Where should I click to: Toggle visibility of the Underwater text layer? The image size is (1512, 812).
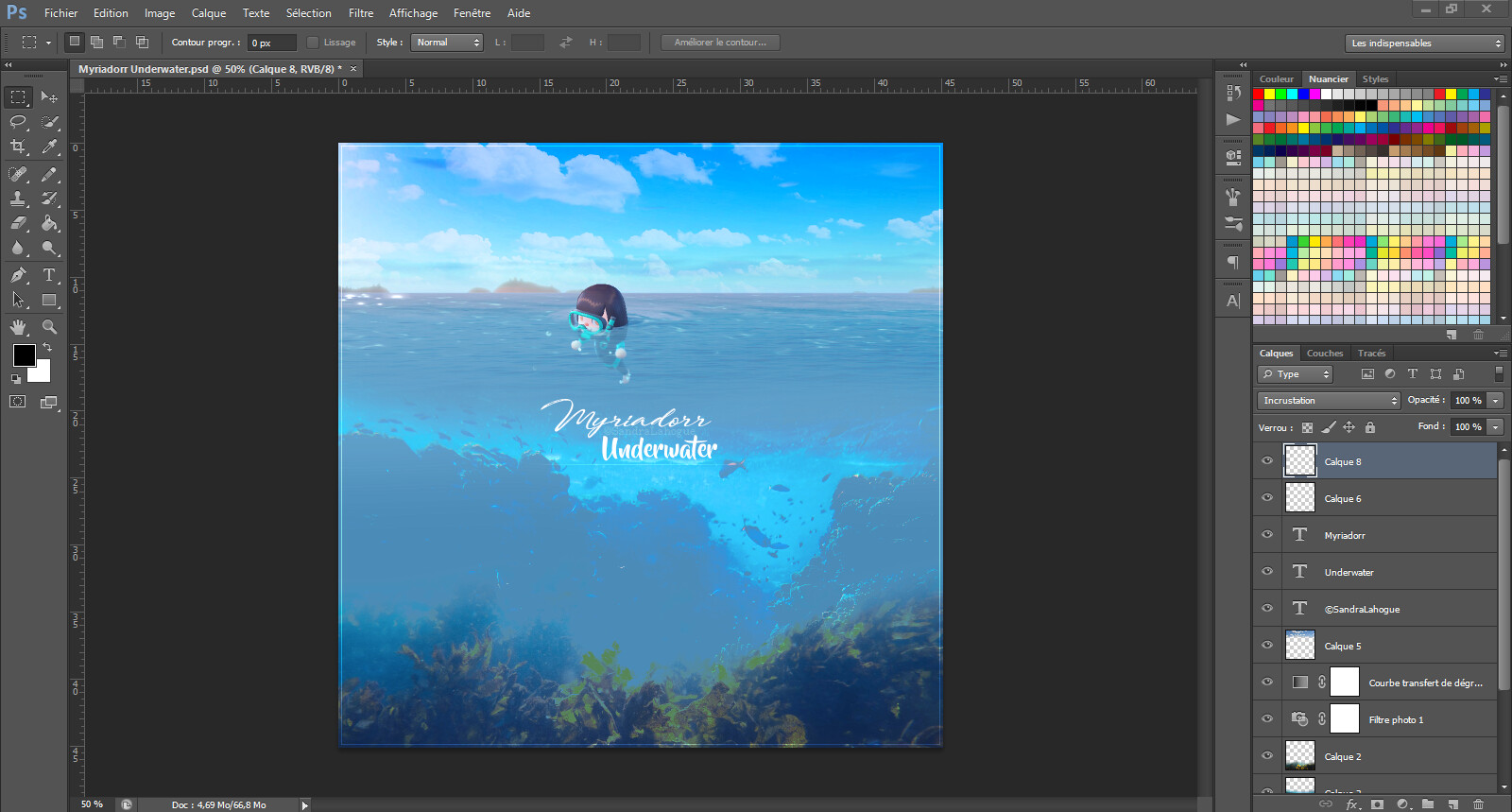click(x=1267, y=572)
